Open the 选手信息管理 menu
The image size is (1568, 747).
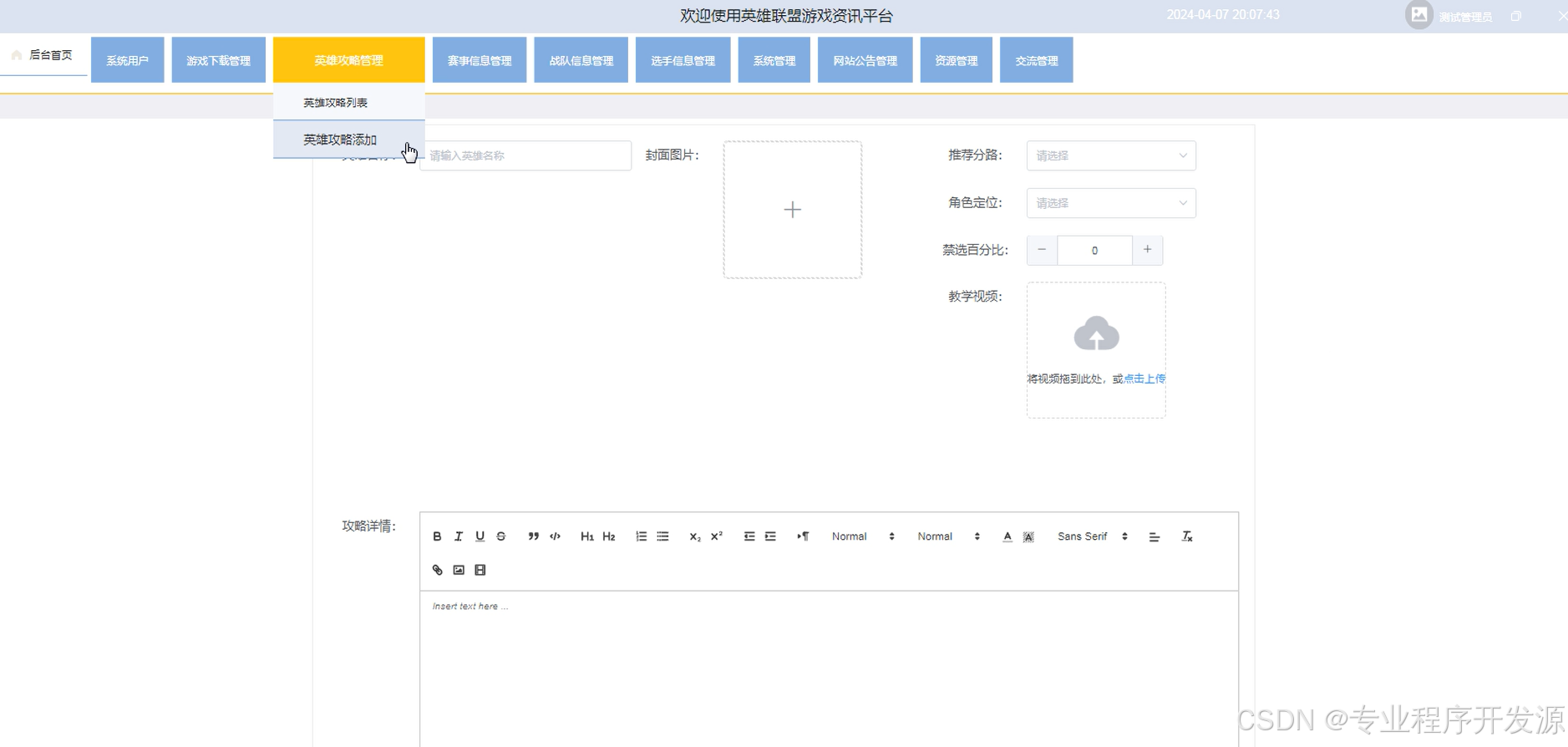click(683, 60)
